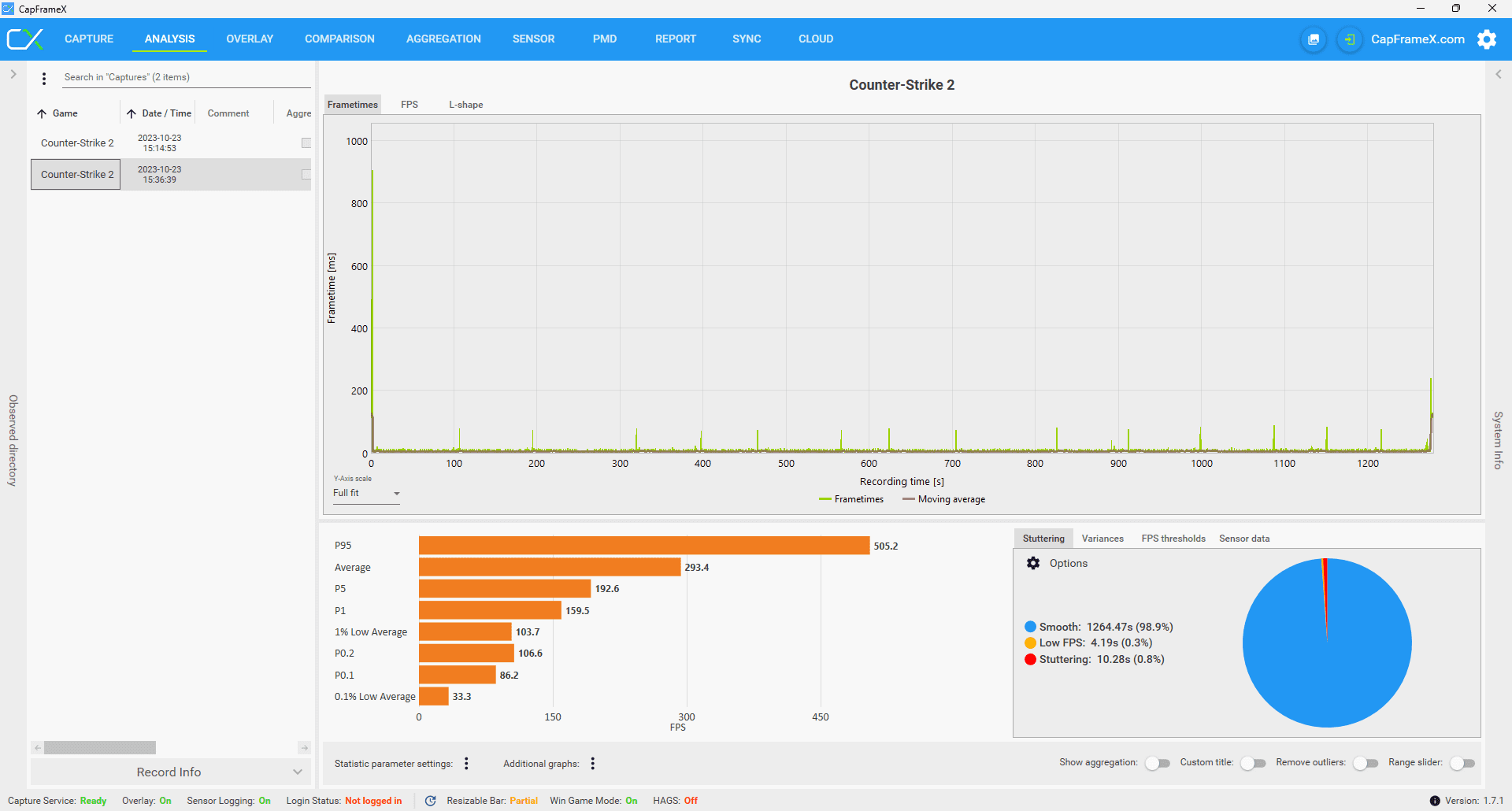Open the settings gear in the header

coord(1487,39)
